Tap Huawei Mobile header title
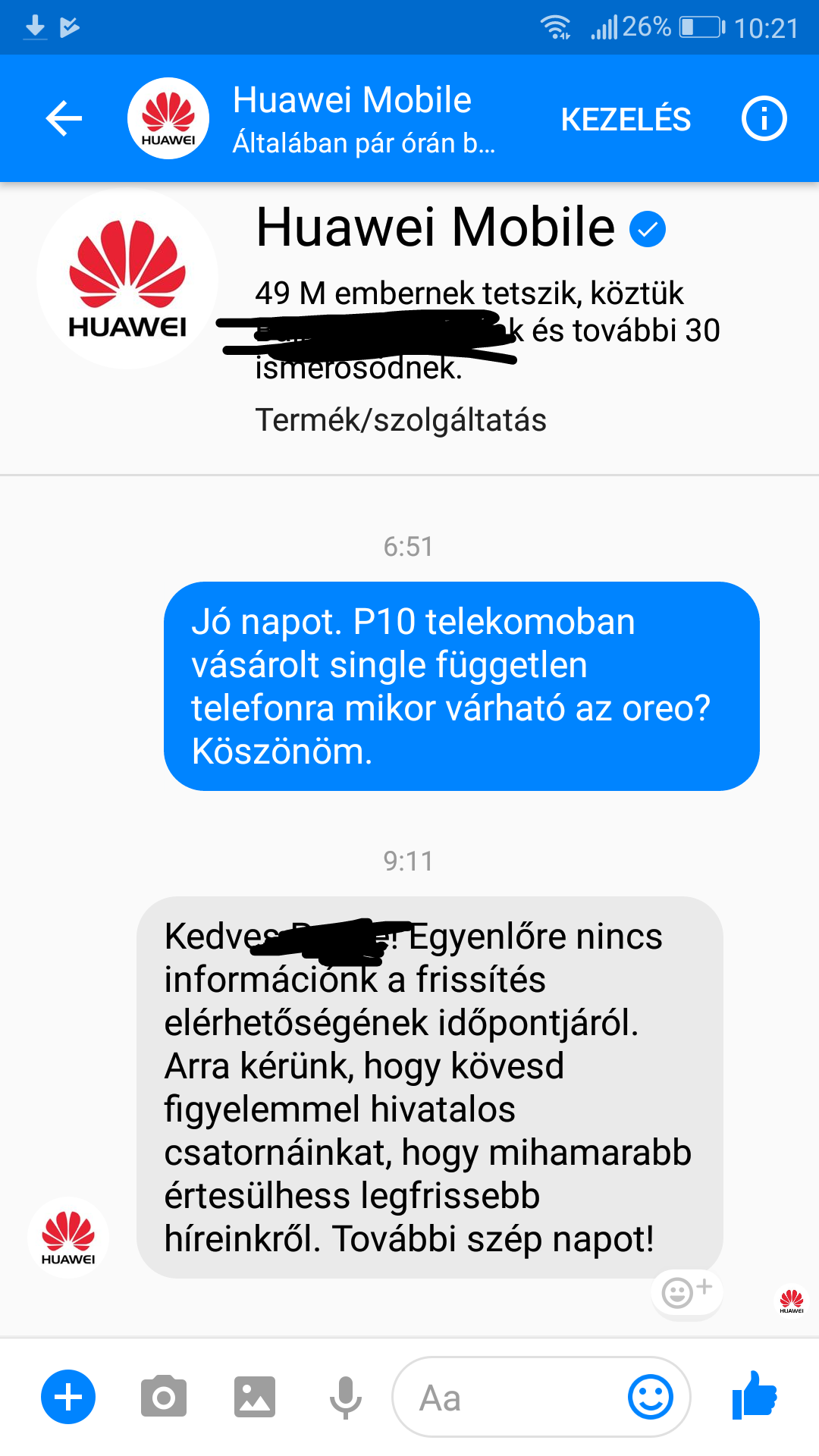The height and width of the screenshot is (1456, 819). (352, 100)
